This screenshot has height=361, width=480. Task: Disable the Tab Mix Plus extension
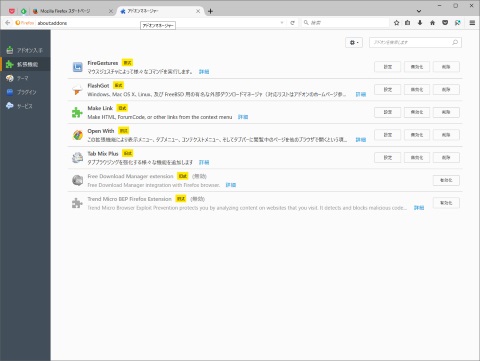417,158
